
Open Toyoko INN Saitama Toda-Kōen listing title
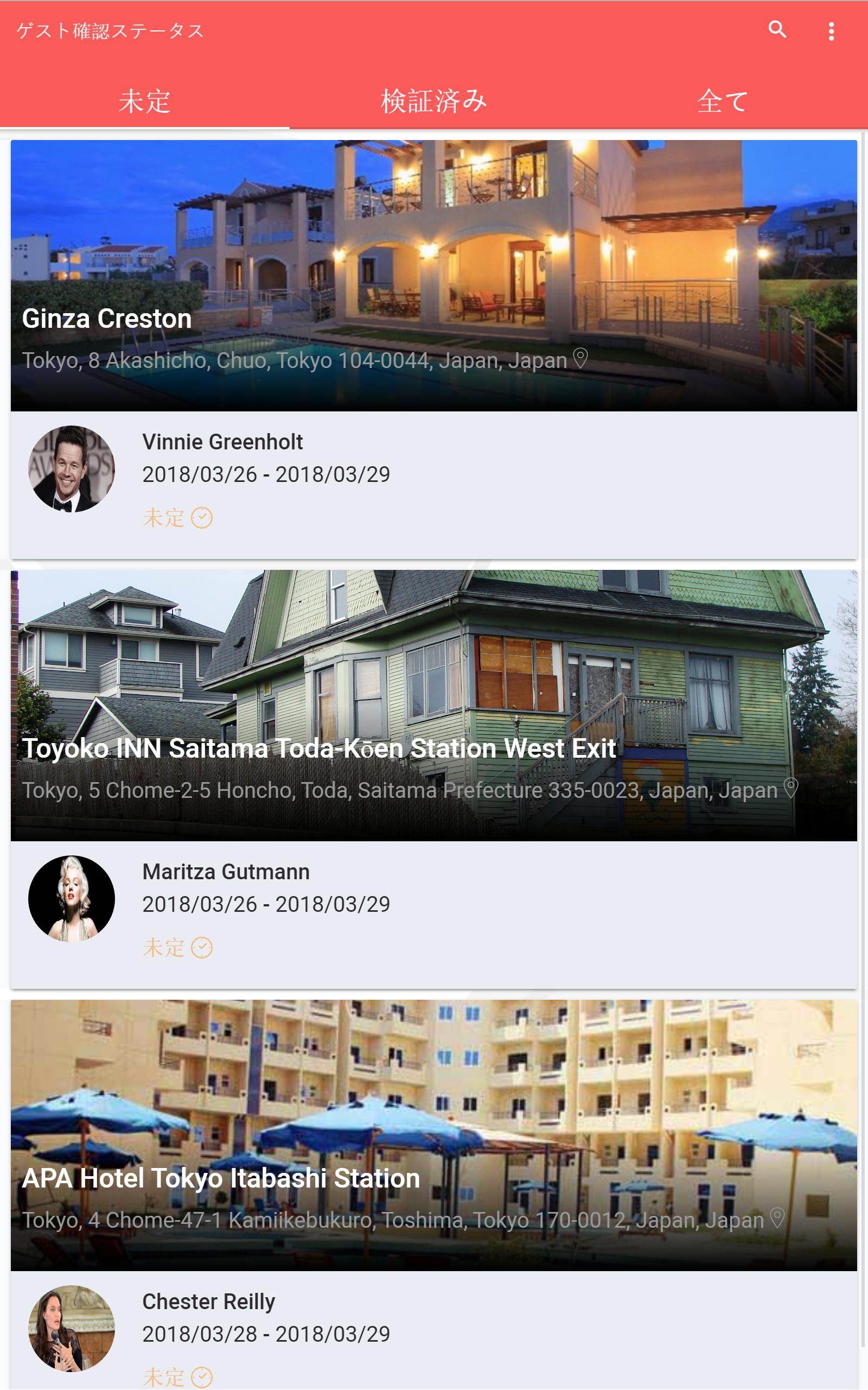(x=318, y=748)
